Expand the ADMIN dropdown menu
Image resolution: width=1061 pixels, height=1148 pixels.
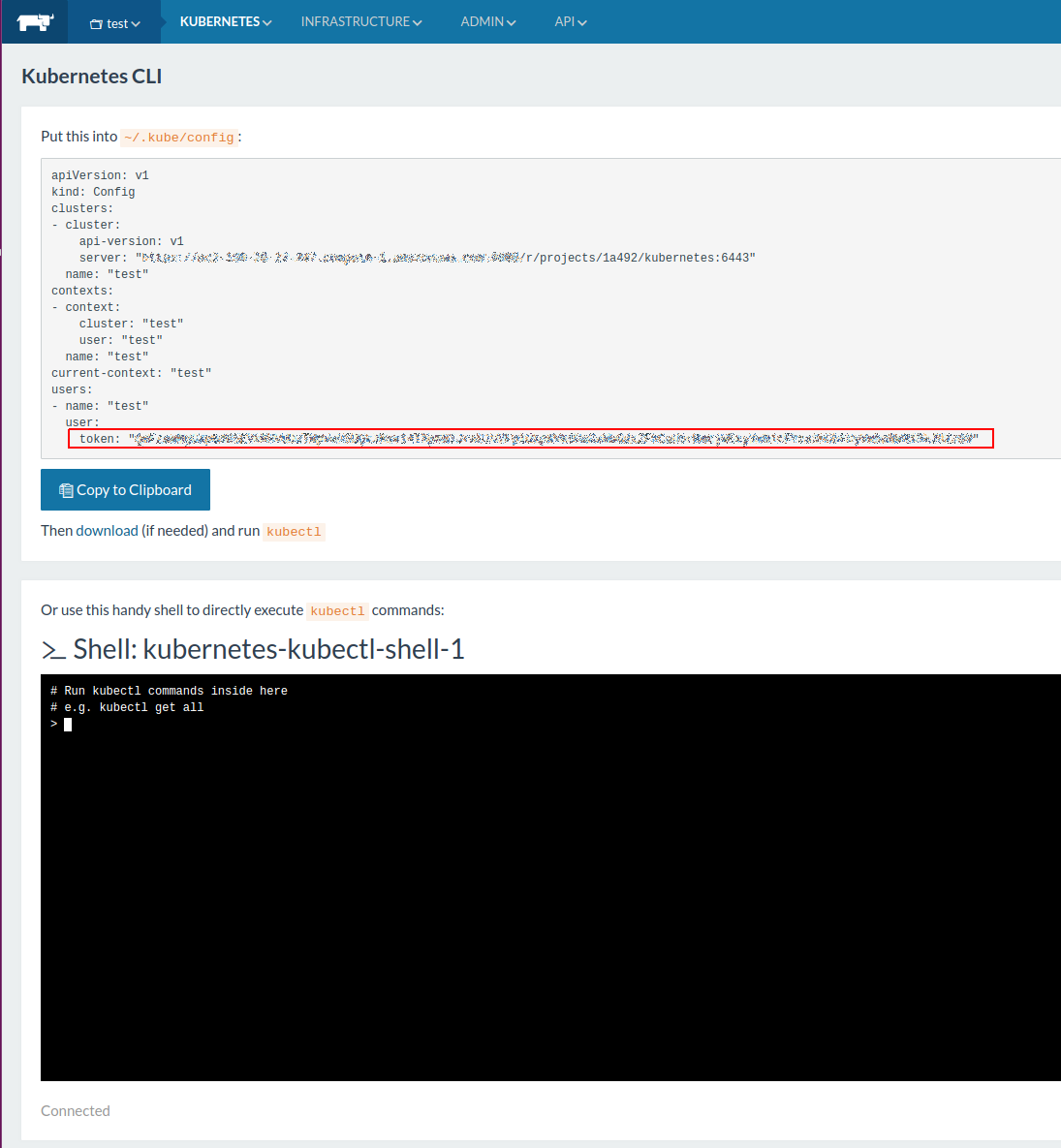click(x=487, y=21)
